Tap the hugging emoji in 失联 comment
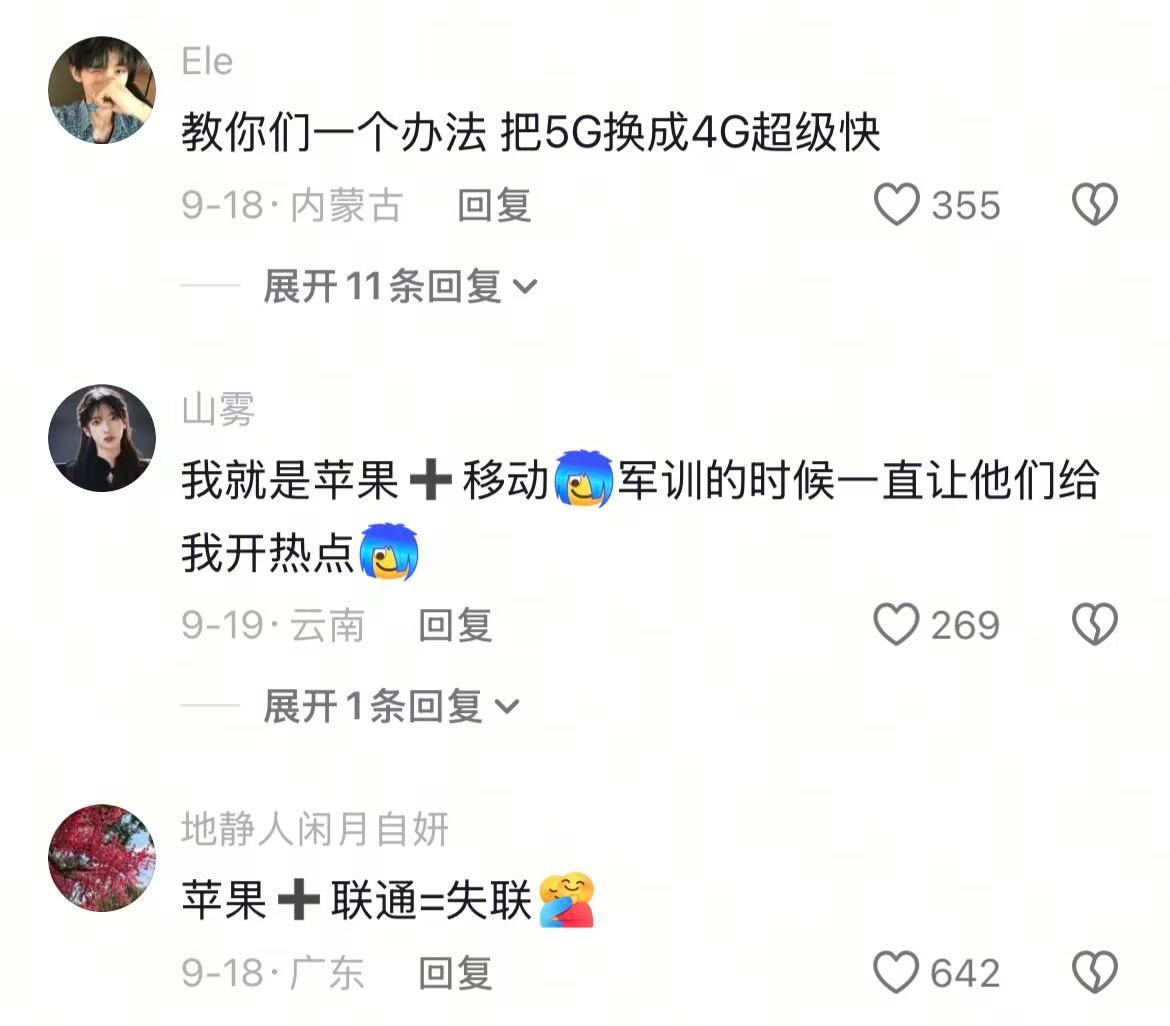The image size is (1170, 1026). point(566,899)
